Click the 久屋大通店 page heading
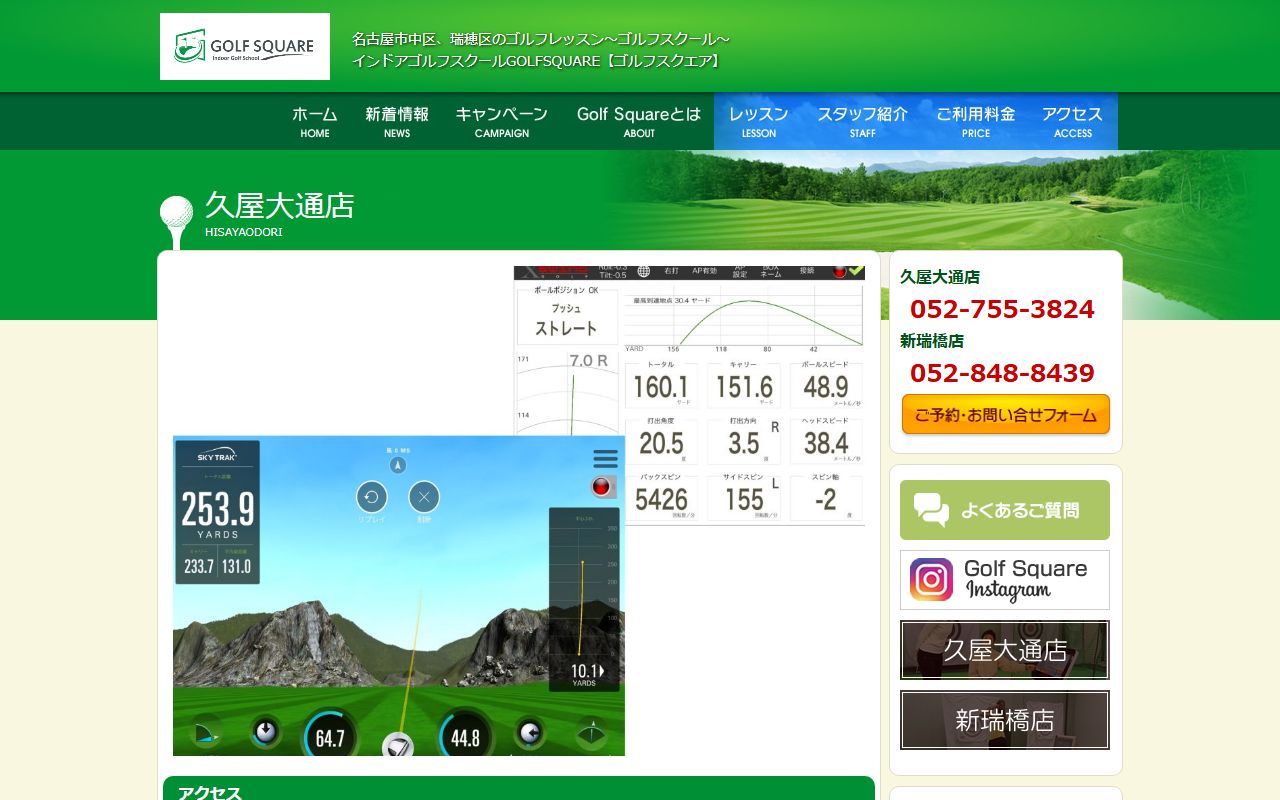 point(279,206)
